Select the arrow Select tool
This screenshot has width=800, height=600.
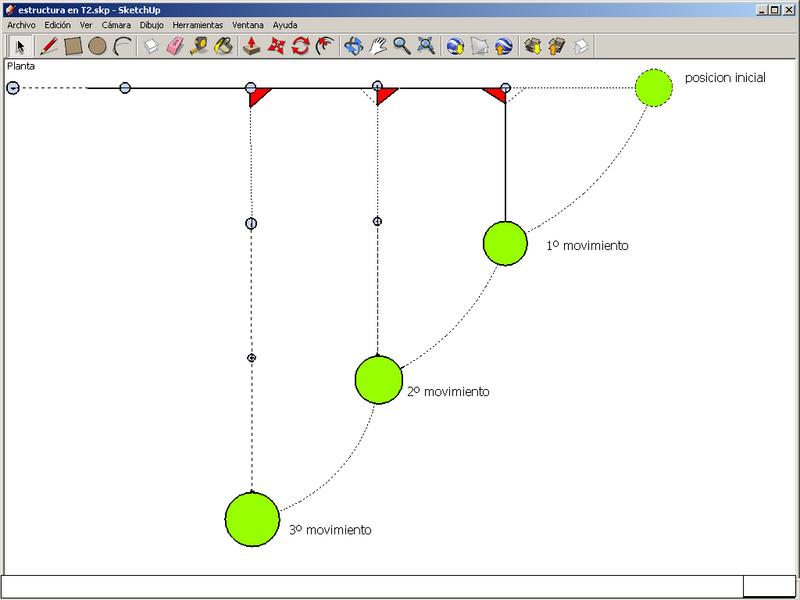click(x=20, y=46)
